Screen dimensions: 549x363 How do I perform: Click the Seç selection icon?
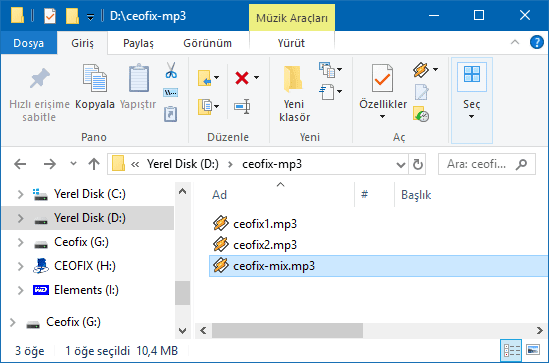click(x=472, y=74)
